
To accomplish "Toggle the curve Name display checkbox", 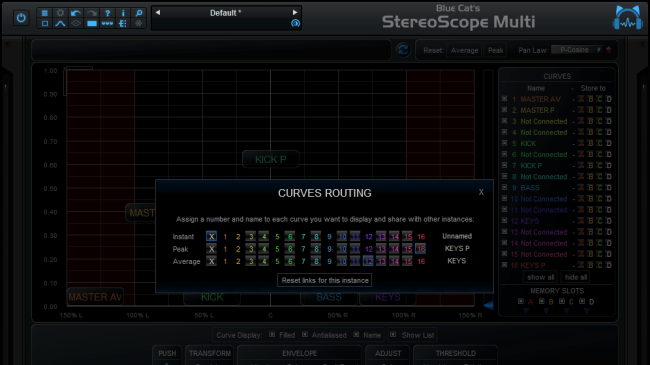I will click(x=356, y=334).
